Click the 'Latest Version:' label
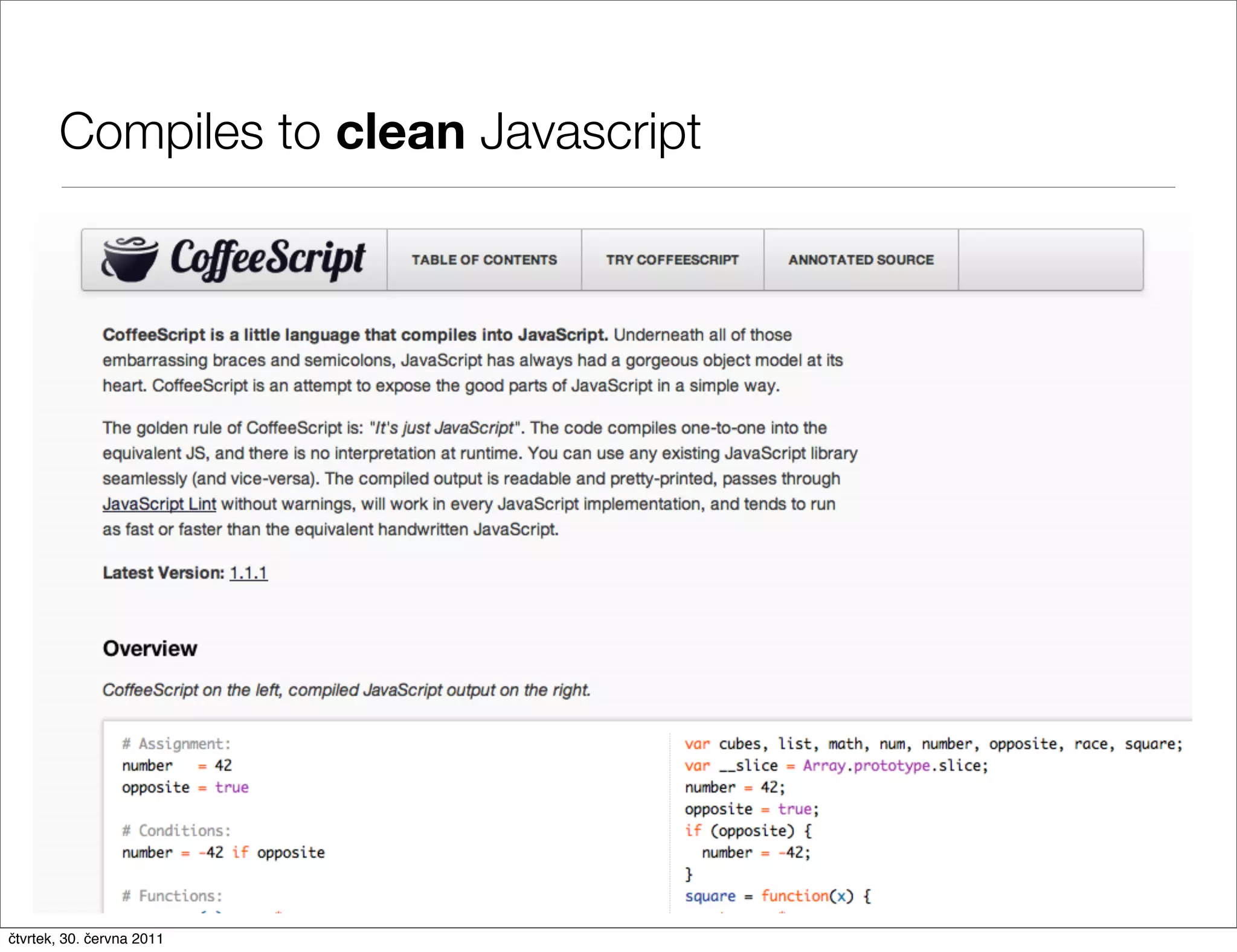 [163, 573]
